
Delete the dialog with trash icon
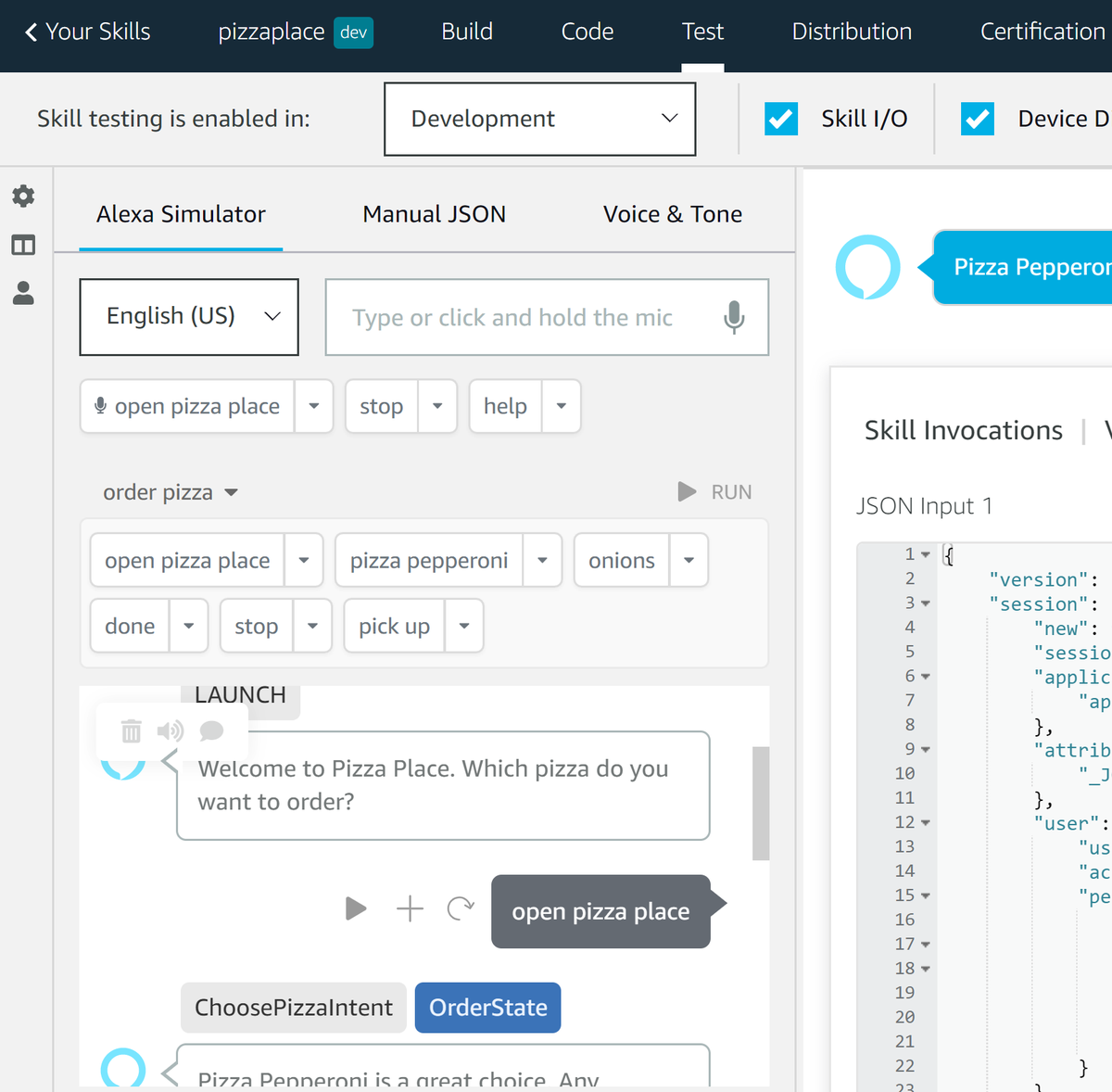click(132, 731)
